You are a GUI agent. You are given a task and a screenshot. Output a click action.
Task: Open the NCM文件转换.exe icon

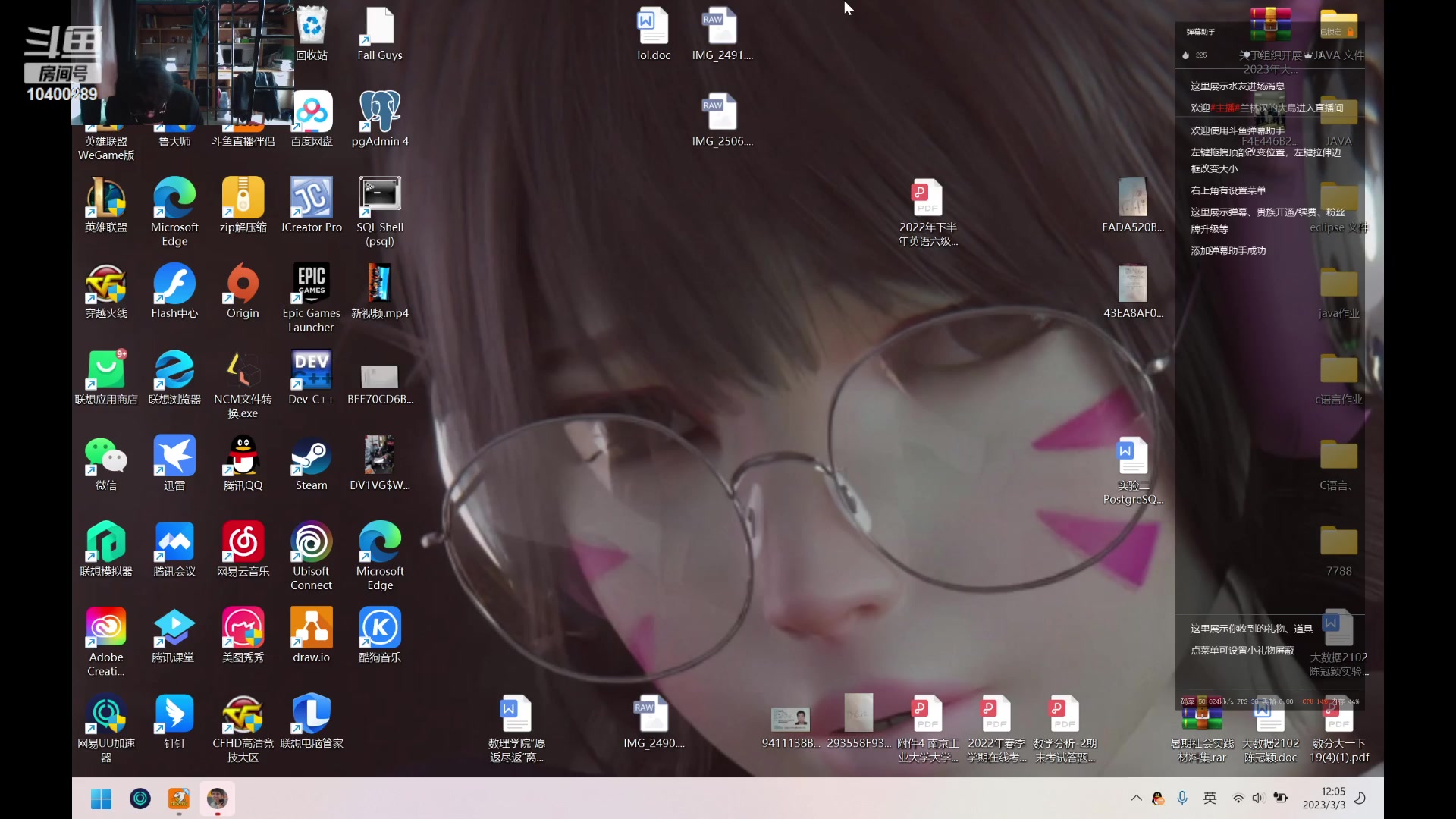coord(243,384)
